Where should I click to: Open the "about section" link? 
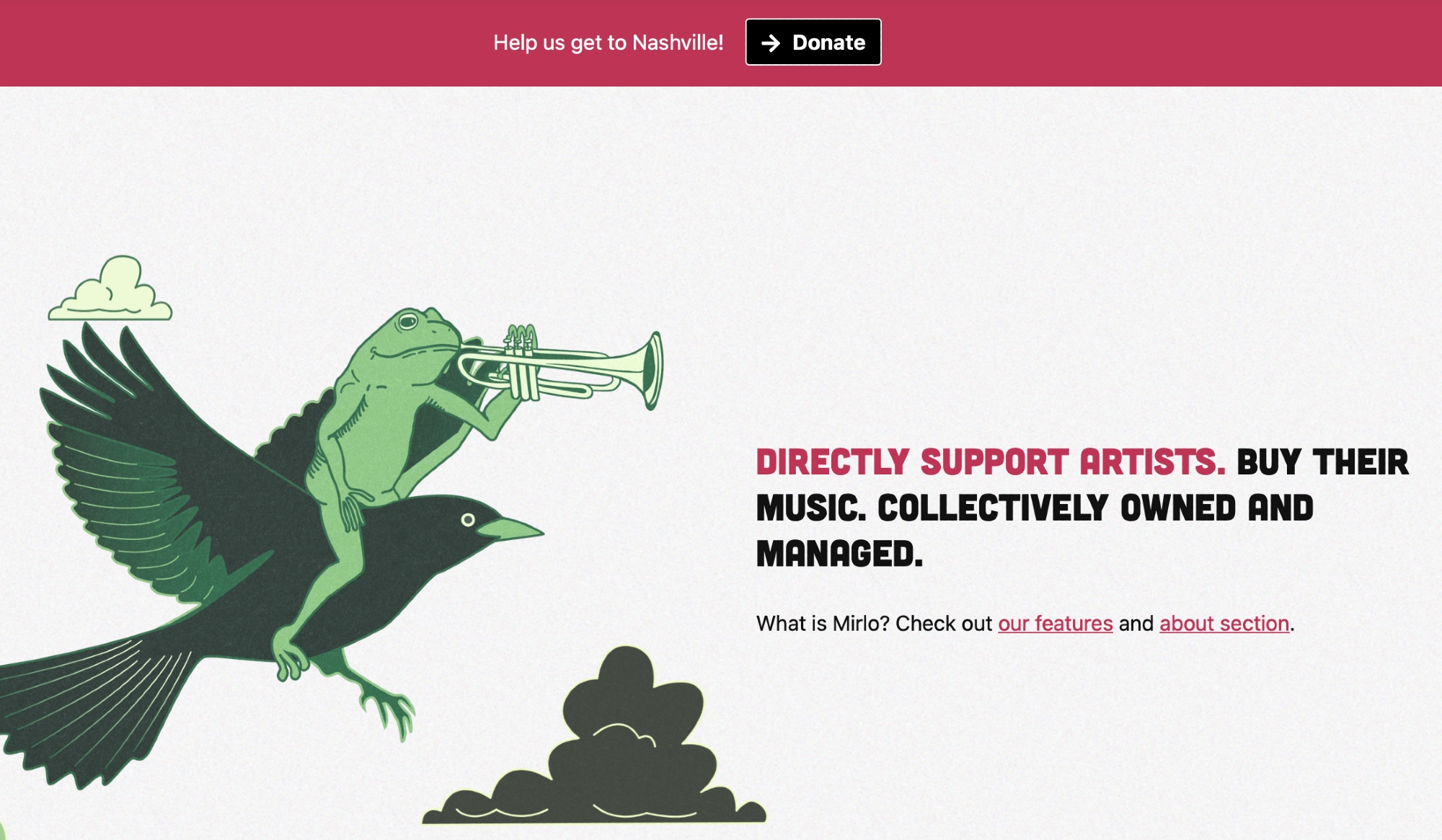pos(1224,624)
